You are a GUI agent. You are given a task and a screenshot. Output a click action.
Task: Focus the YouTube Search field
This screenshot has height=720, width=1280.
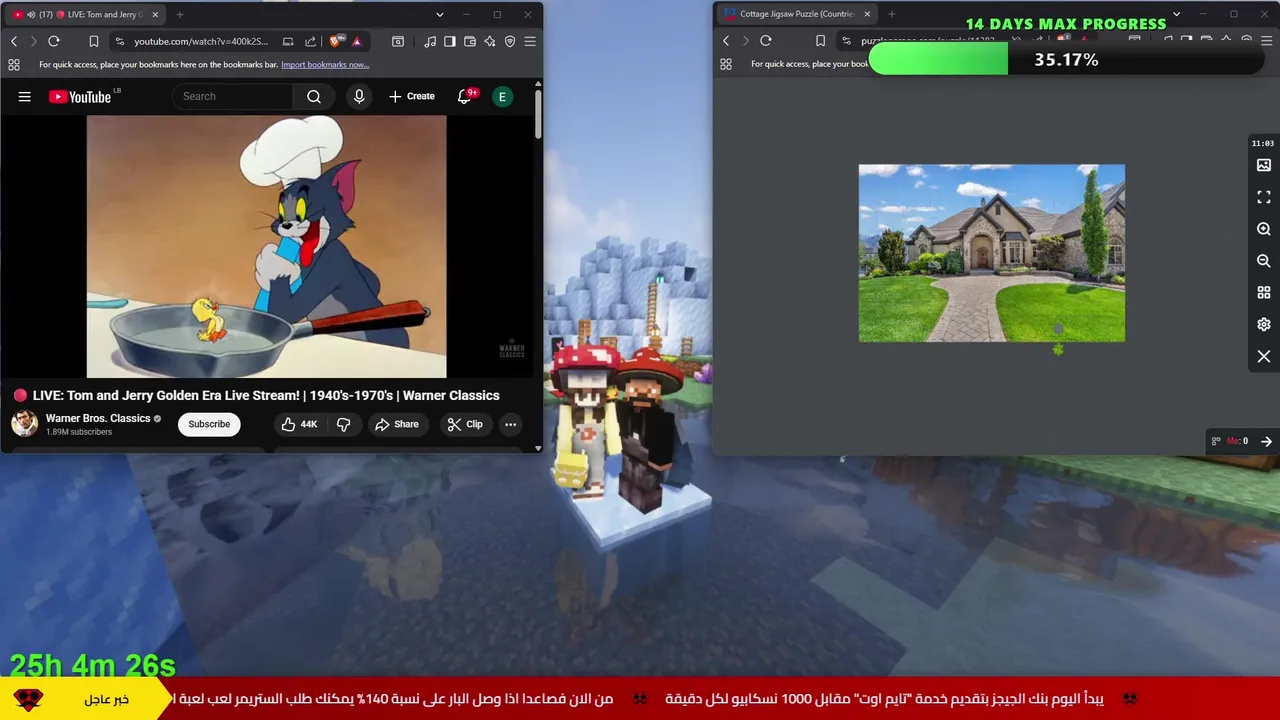[233, 97]
